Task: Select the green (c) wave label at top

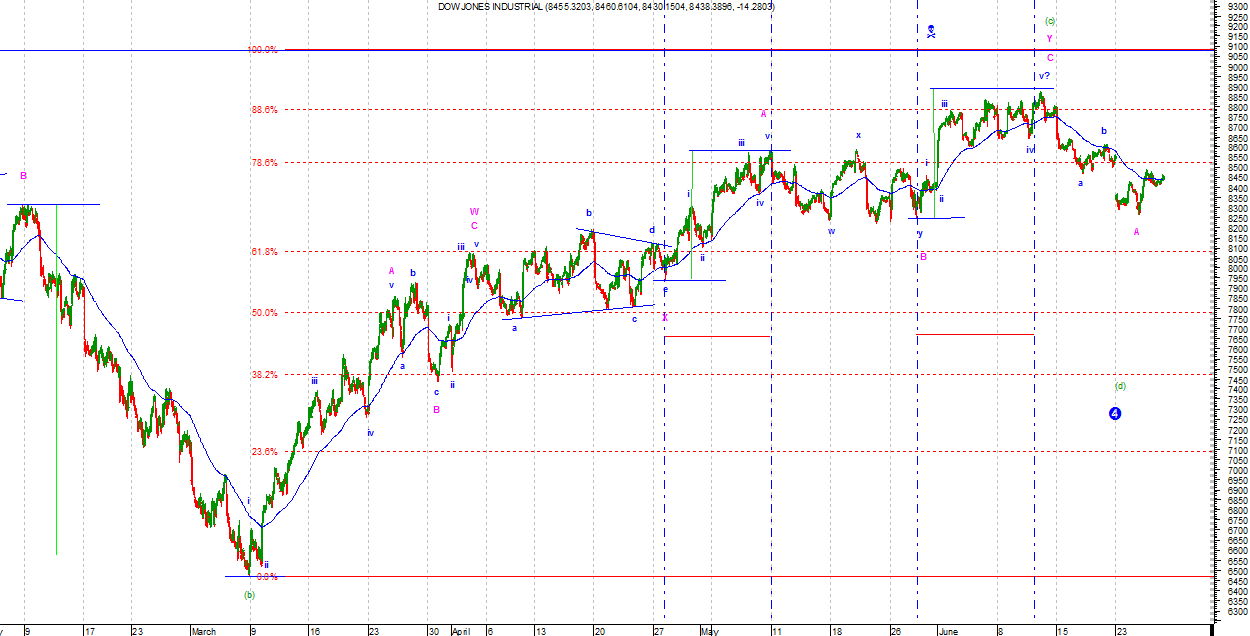Action: [x=1050, y=21]
